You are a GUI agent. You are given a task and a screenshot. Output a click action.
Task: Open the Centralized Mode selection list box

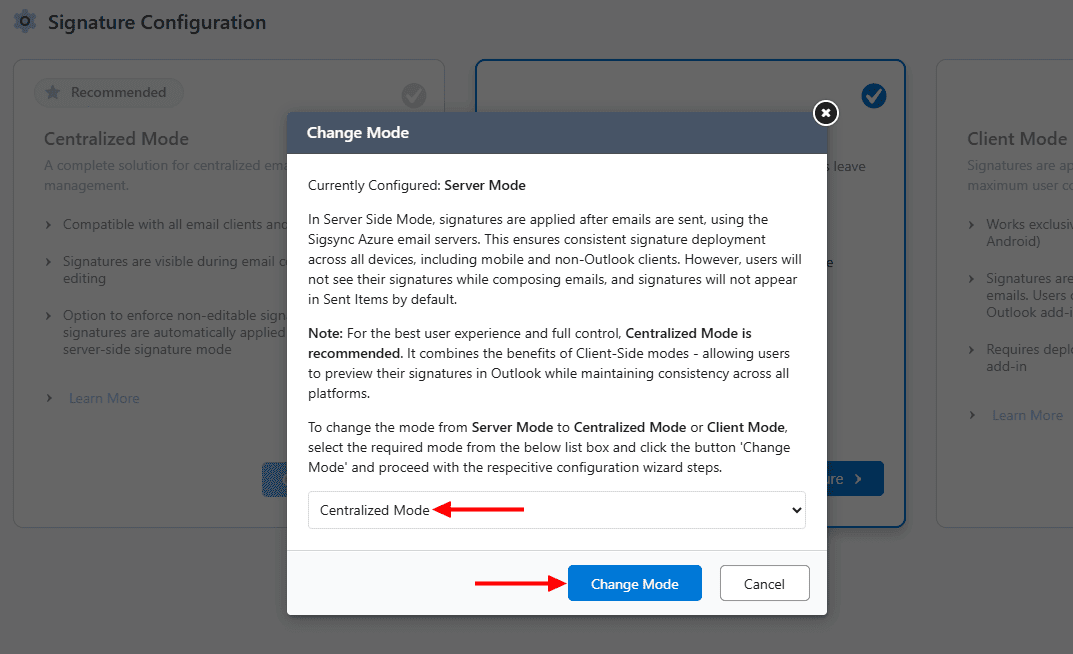point(556,510)
